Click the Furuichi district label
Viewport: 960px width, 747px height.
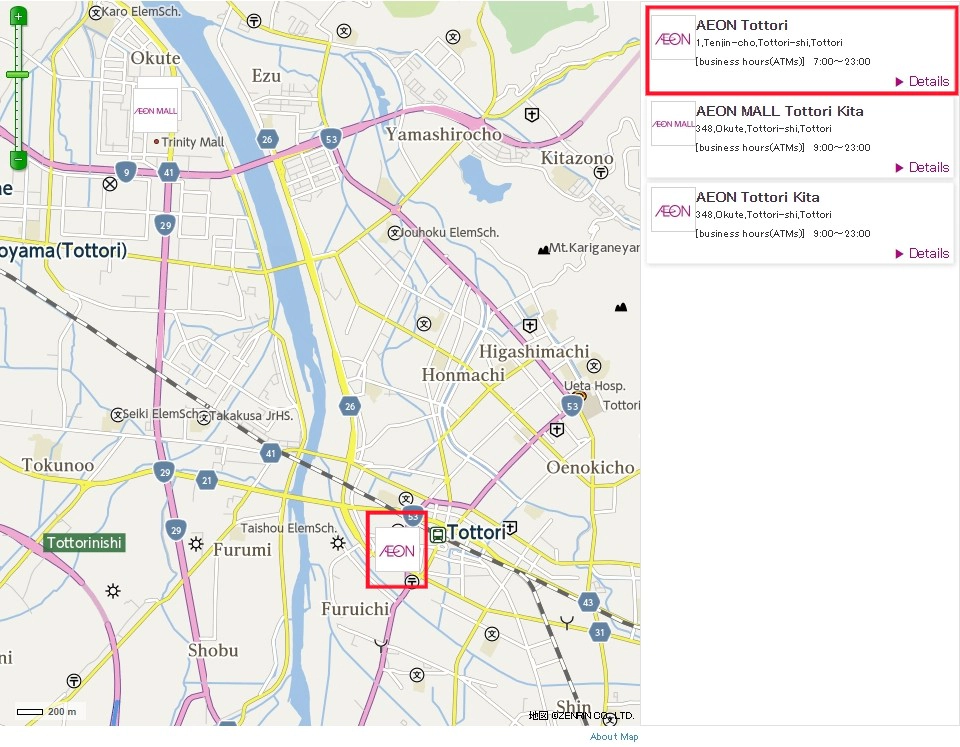coord(355,609)
